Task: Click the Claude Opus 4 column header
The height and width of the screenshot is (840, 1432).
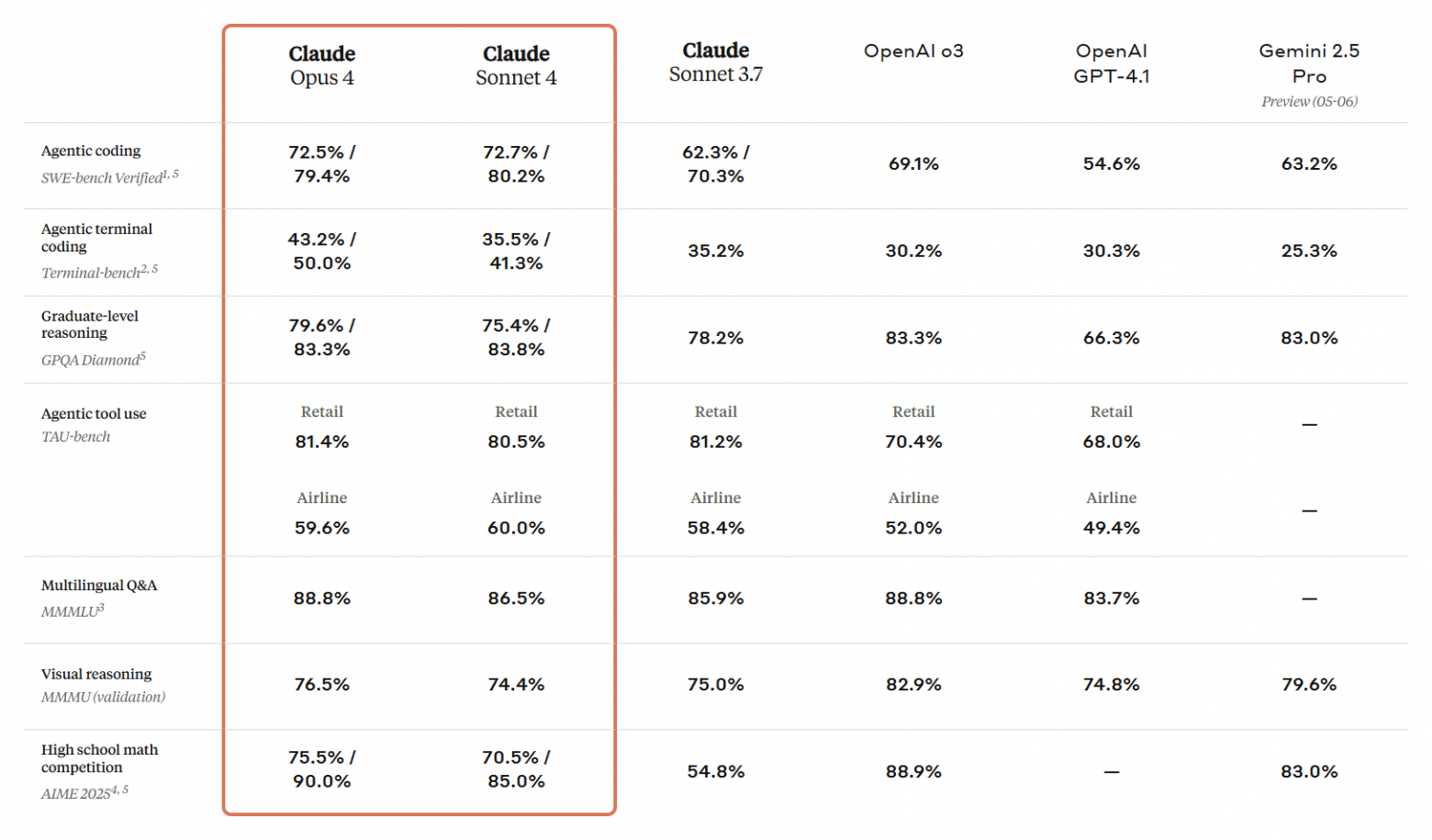Action: click(321, 65)
